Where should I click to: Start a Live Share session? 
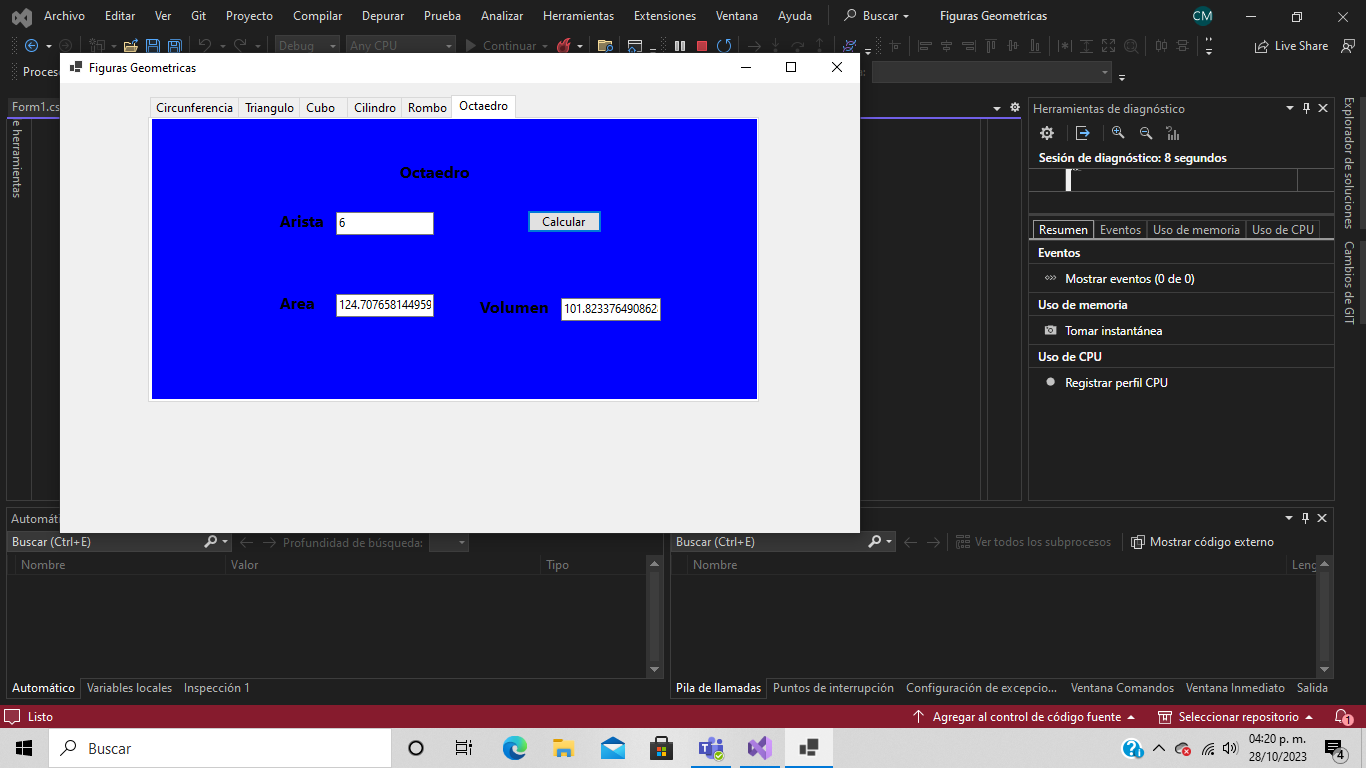pyautogui.click(x=1291, y=45)
